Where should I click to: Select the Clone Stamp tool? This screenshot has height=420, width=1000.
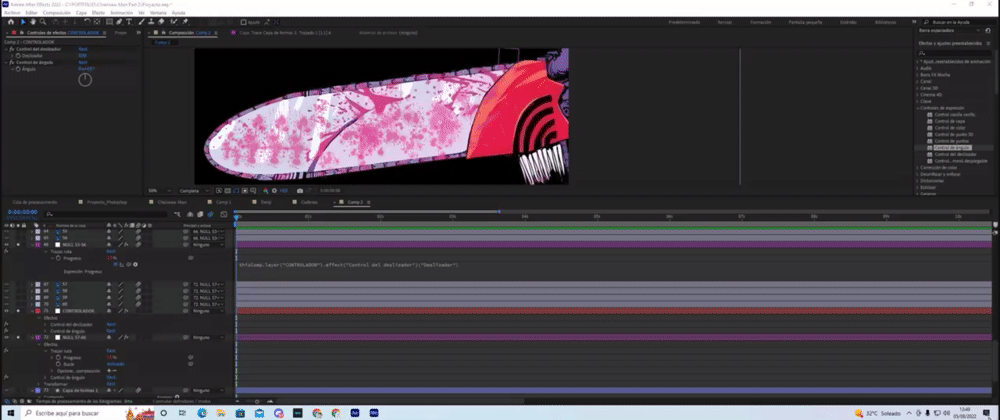pos(152,22)
